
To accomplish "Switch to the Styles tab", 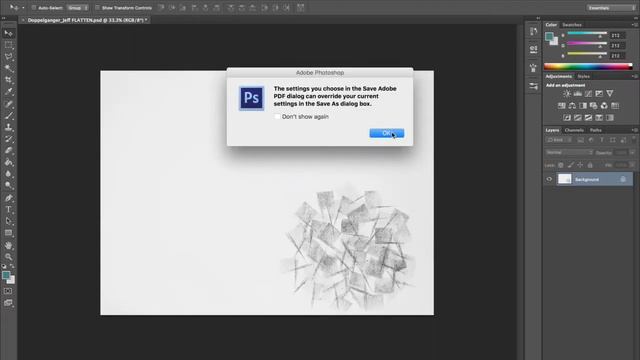I will (583, 76).
